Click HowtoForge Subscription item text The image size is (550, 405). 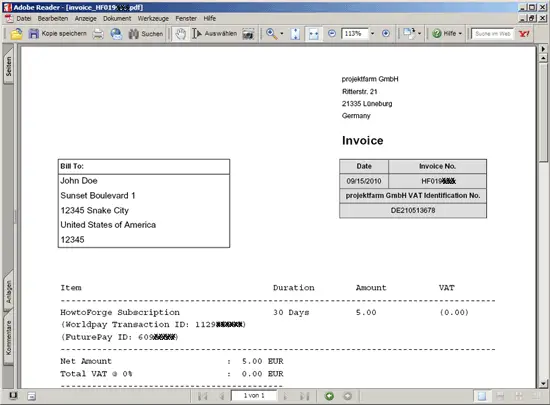click(x=120, y=312)
